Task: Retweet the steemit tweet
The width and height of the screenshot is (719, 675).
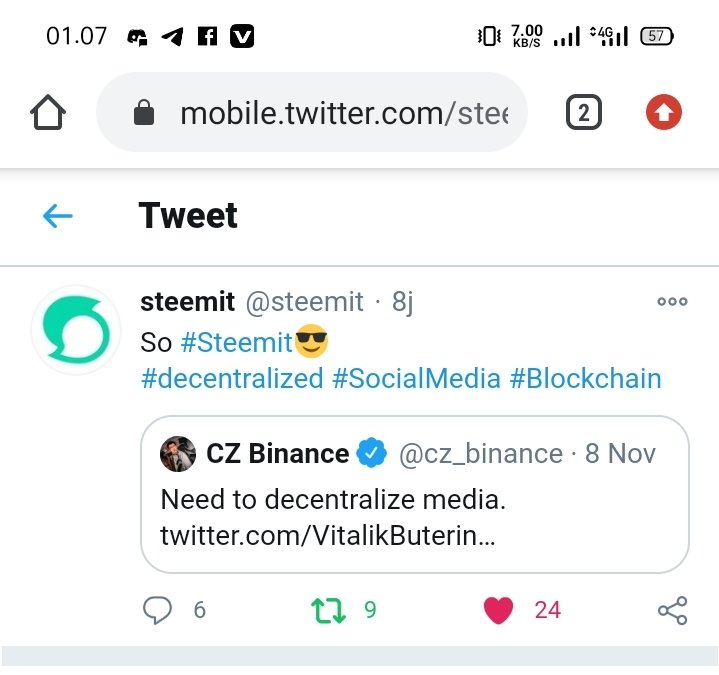Action: (327, 609)
